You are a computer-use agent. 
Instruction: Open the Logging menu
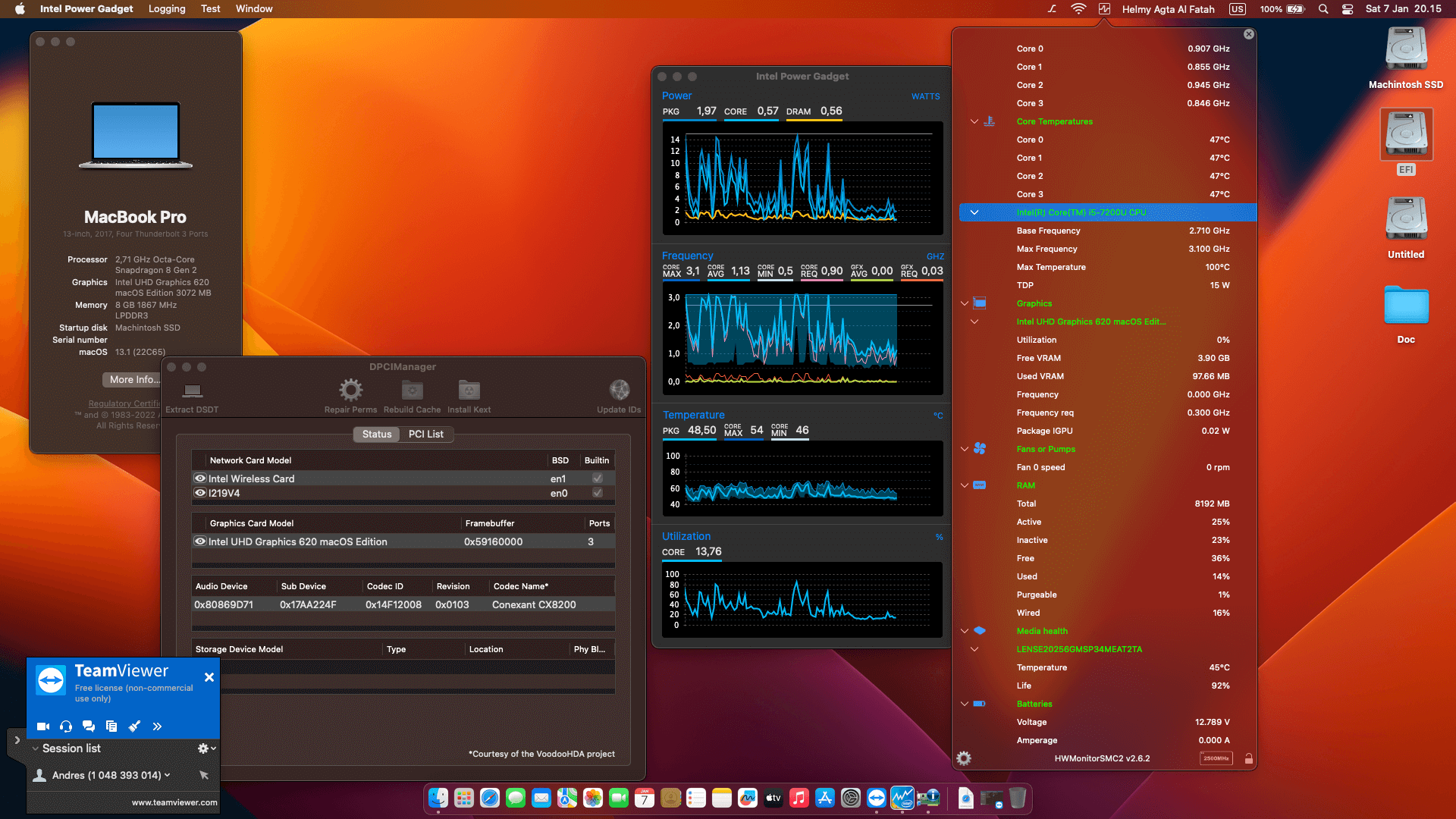click(x=167, y=9)
